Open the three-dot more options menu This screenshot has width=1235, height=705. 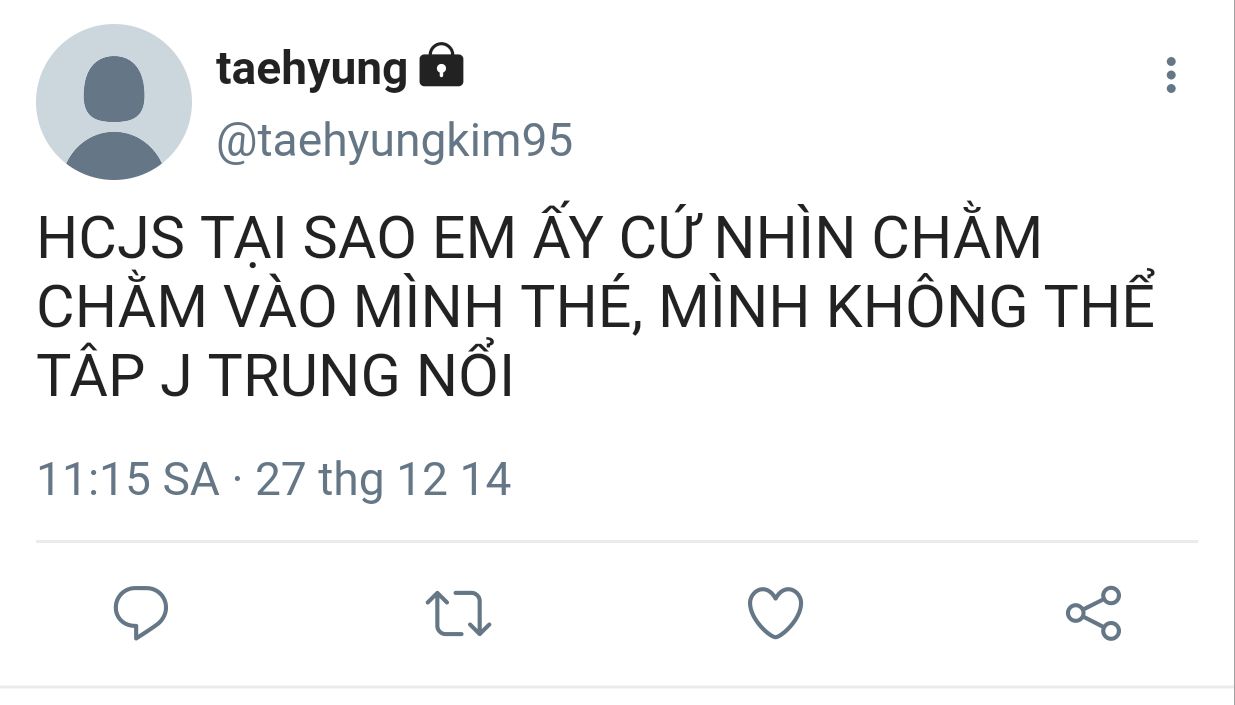pyautogui.click(x=1170, y=76)
